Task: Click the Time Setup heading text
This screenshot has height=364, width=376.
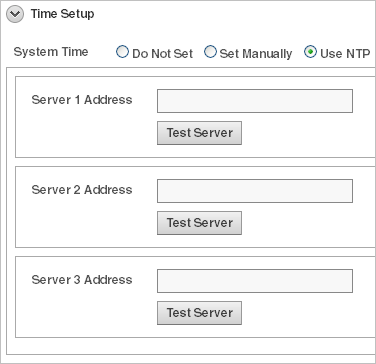Action: coord(62,14)
